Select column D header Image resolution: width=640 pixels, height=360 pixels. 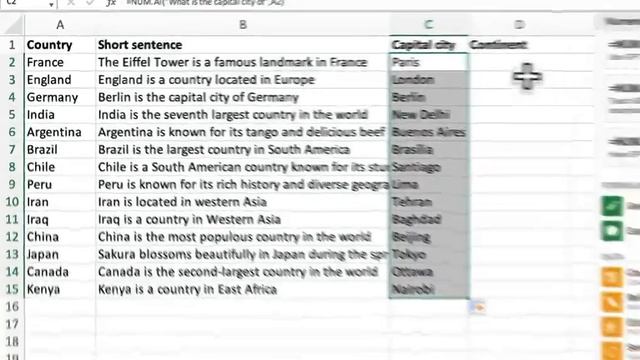click(x=519, y=25)
